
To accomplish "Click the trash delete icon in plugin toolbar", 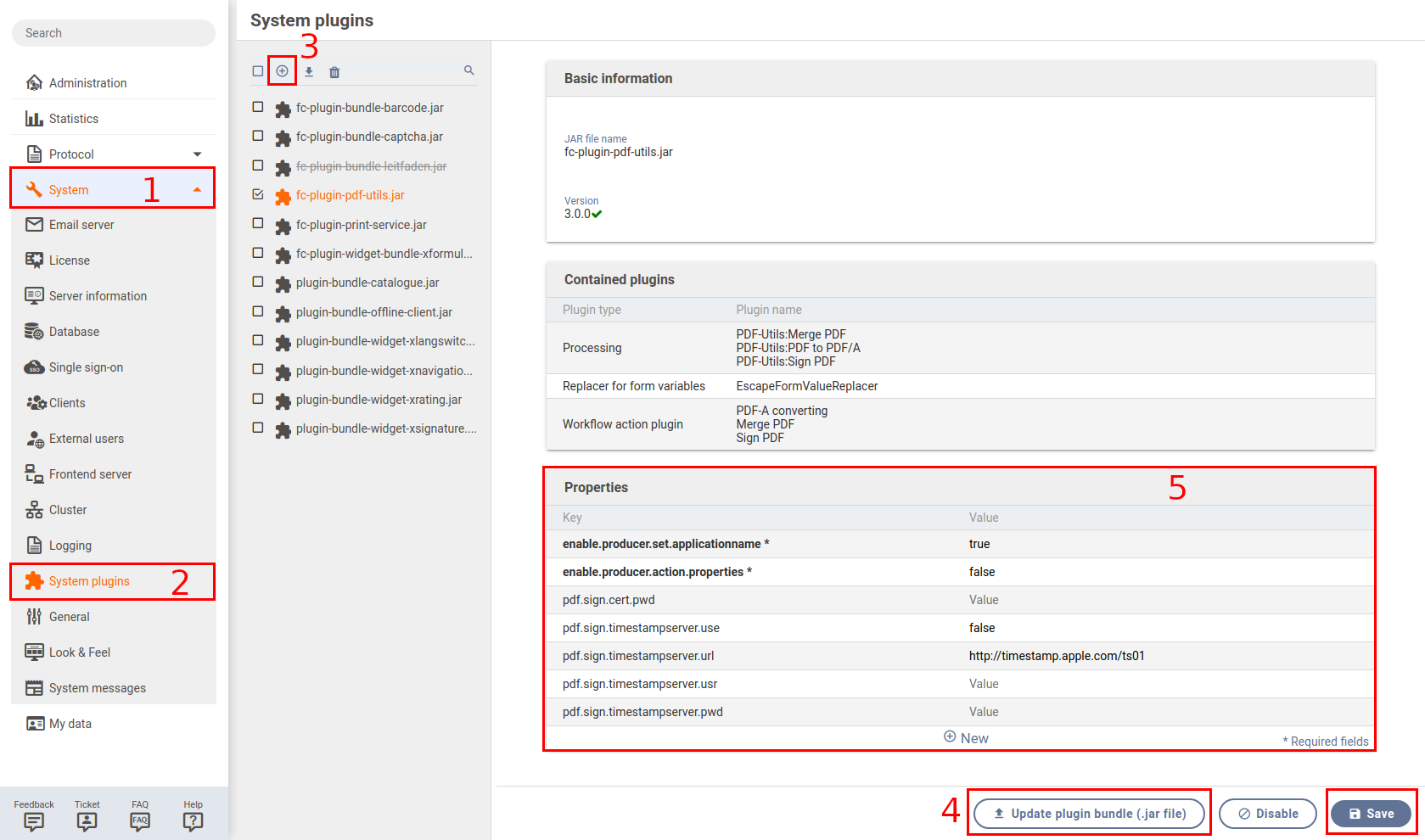I will [x=334, y=72].
